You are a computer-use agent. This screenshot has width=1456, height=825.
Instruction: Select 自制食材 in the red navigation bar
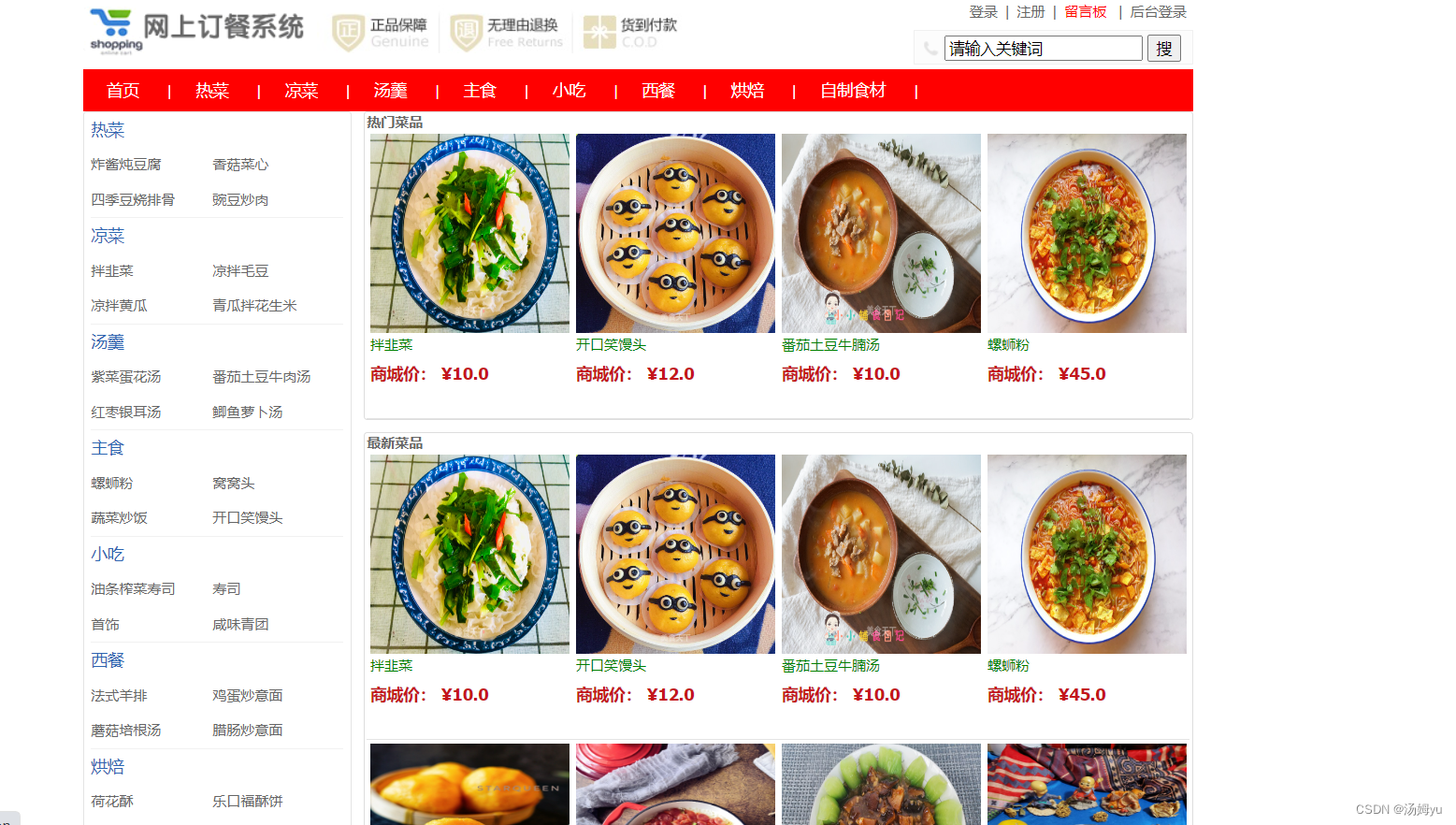[853, 91]
